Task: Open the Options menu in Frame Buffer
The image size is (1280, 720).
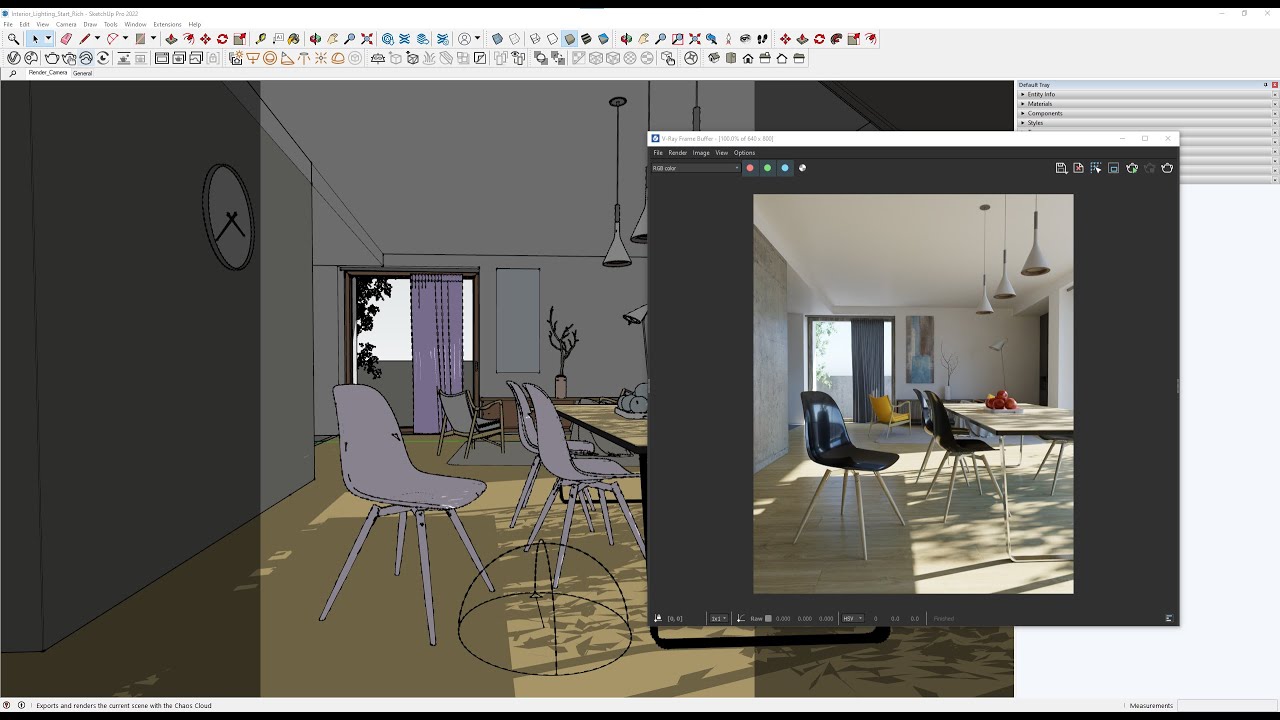Action: coord(745,153)
